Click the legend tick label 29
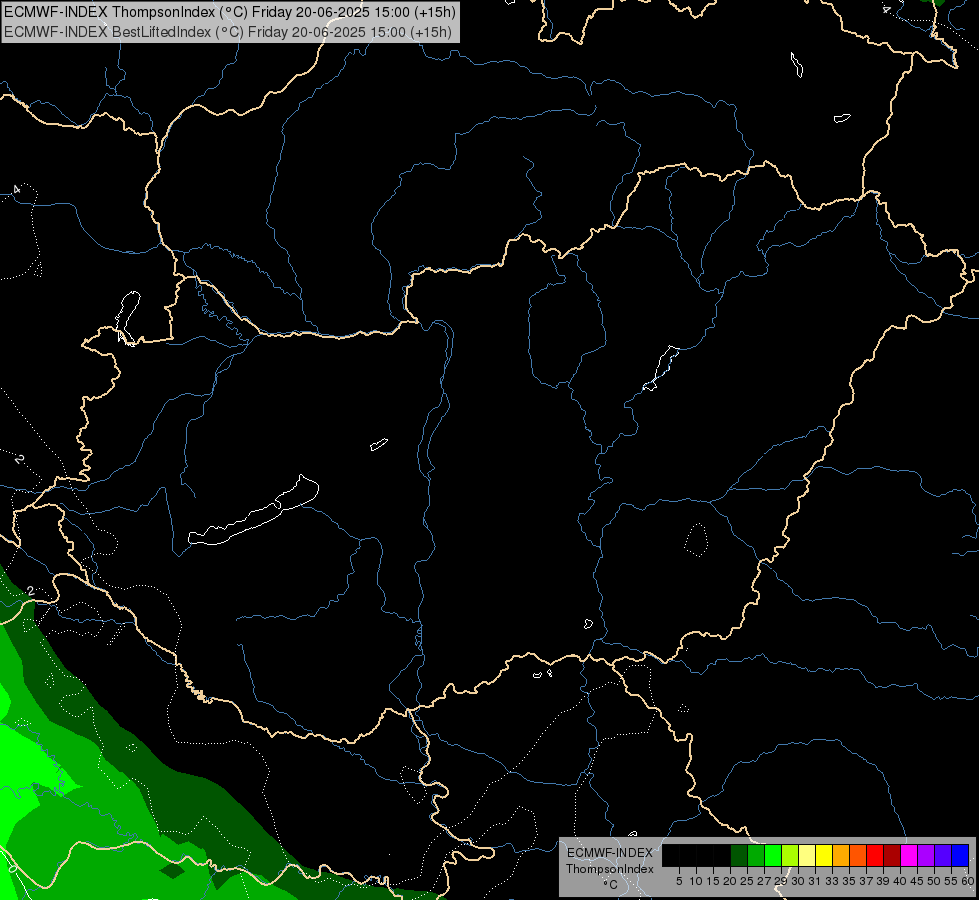The height and width of the screenshot is (900, 979). coord(781,881)
